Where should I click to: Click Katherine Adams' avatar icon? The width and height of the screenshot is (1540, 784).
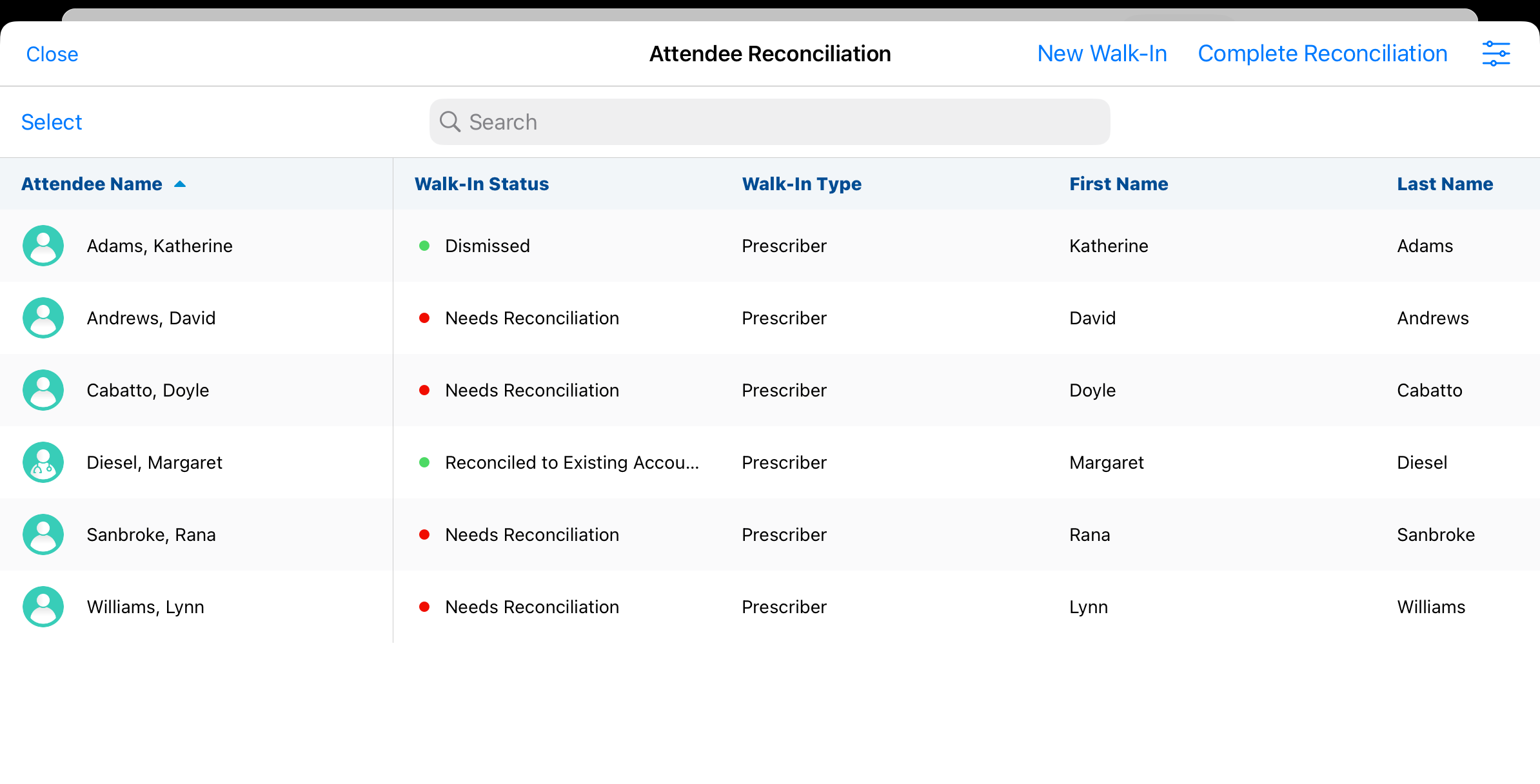point(43,246)
